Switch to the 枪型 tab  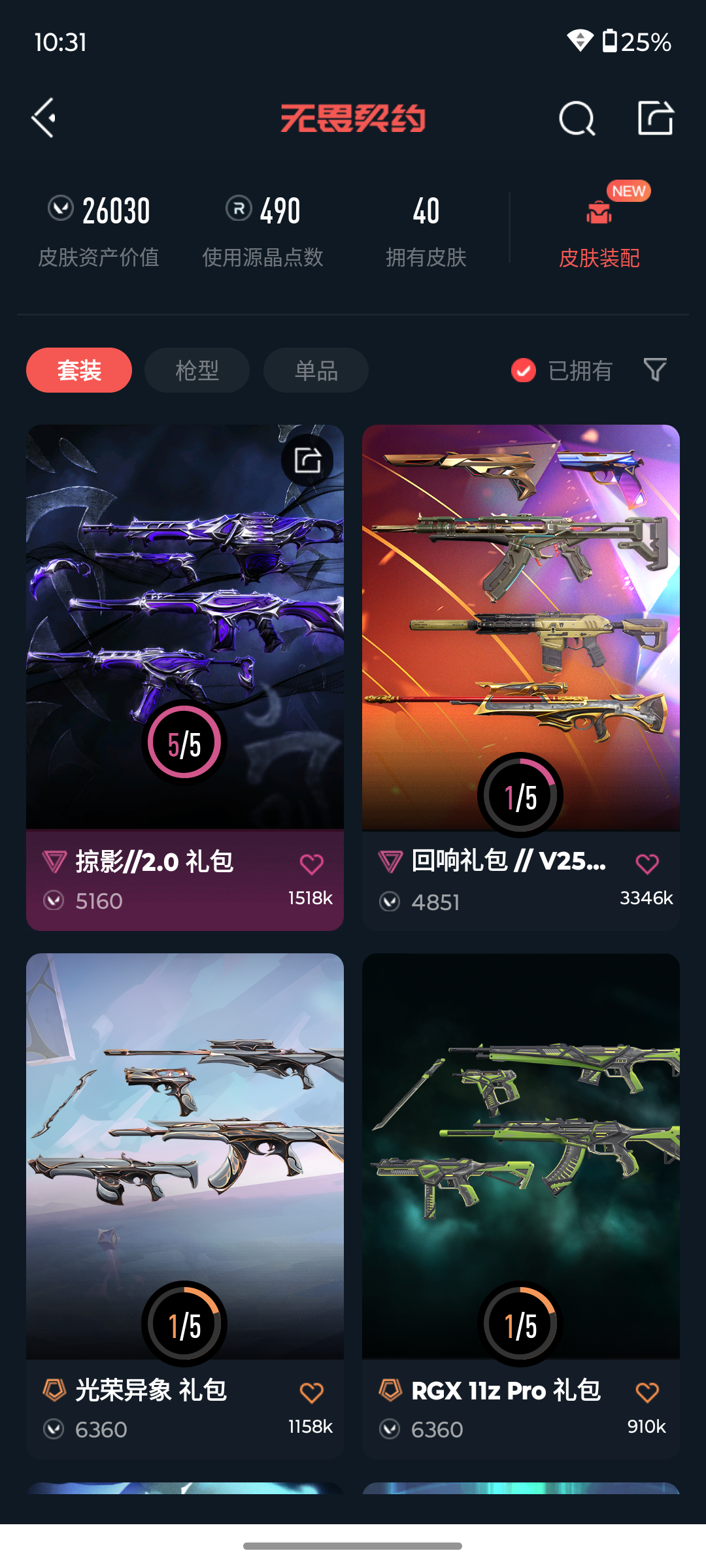(x=197, y=370)
